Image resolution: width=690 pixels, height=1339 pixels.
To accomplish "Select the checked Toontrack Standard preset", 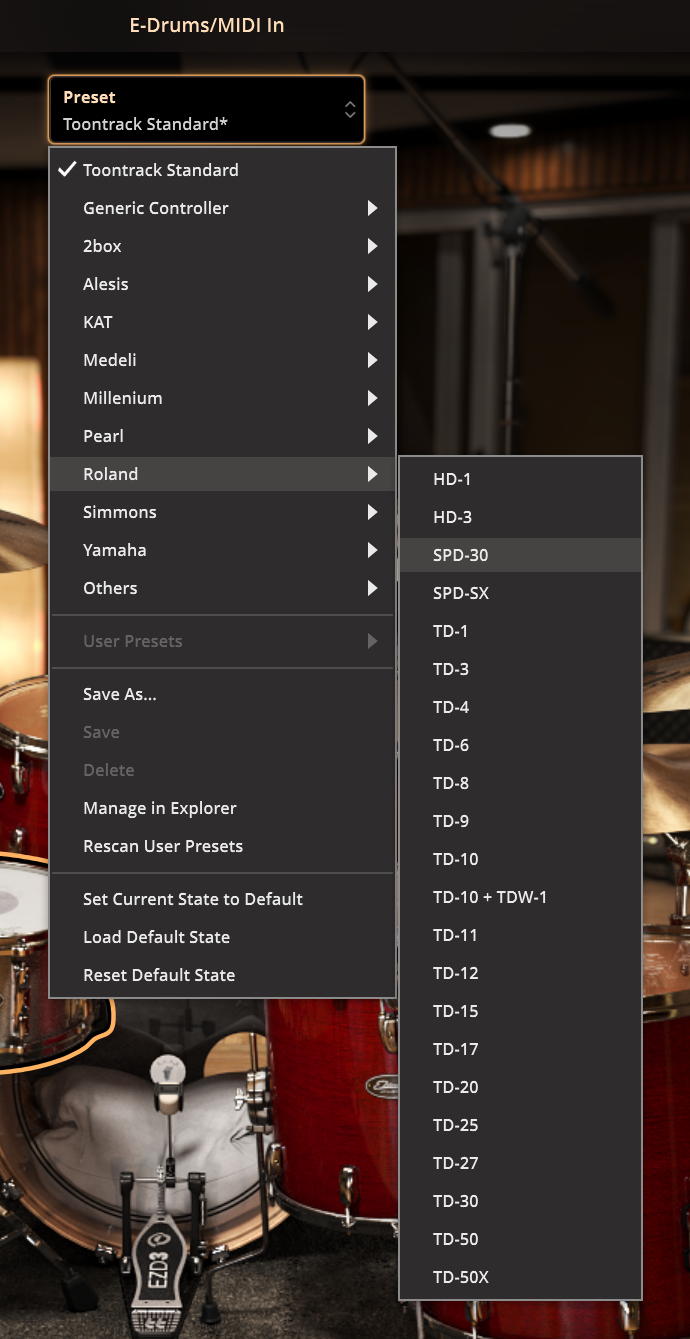I will 160,170.
